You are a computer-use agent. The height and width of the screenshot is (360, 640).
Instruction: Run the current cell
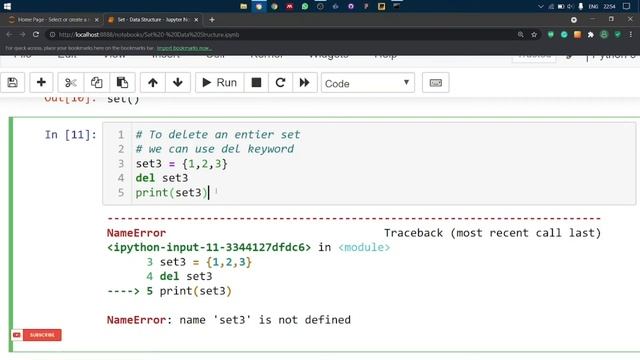click(220, 83)
